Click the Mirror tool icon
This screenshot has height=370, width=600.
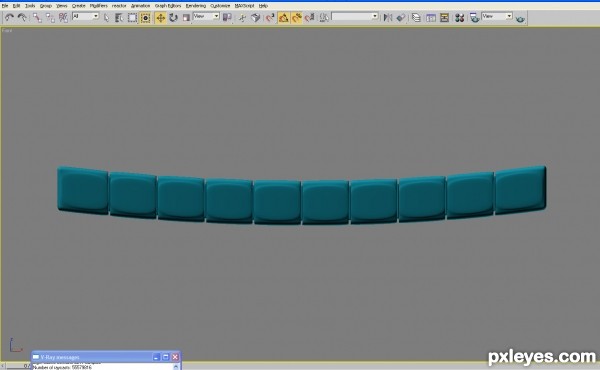388,18
